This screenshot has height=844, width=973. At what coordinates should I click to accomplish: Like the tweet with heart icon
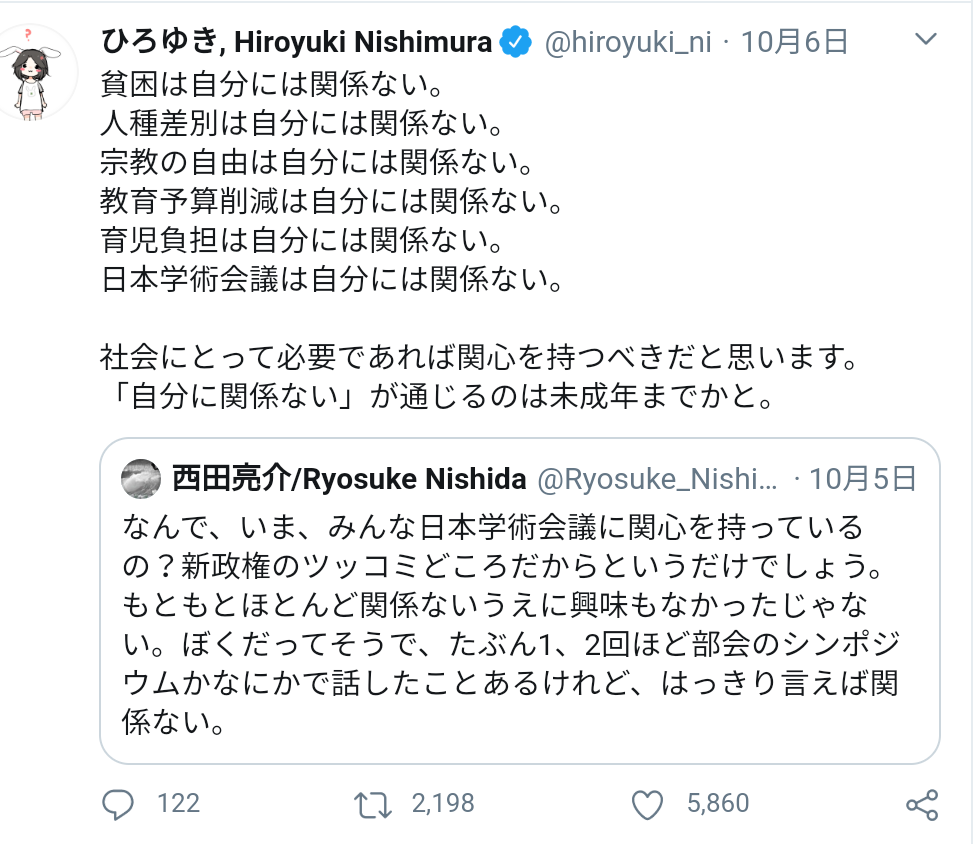tap(647, 805)
